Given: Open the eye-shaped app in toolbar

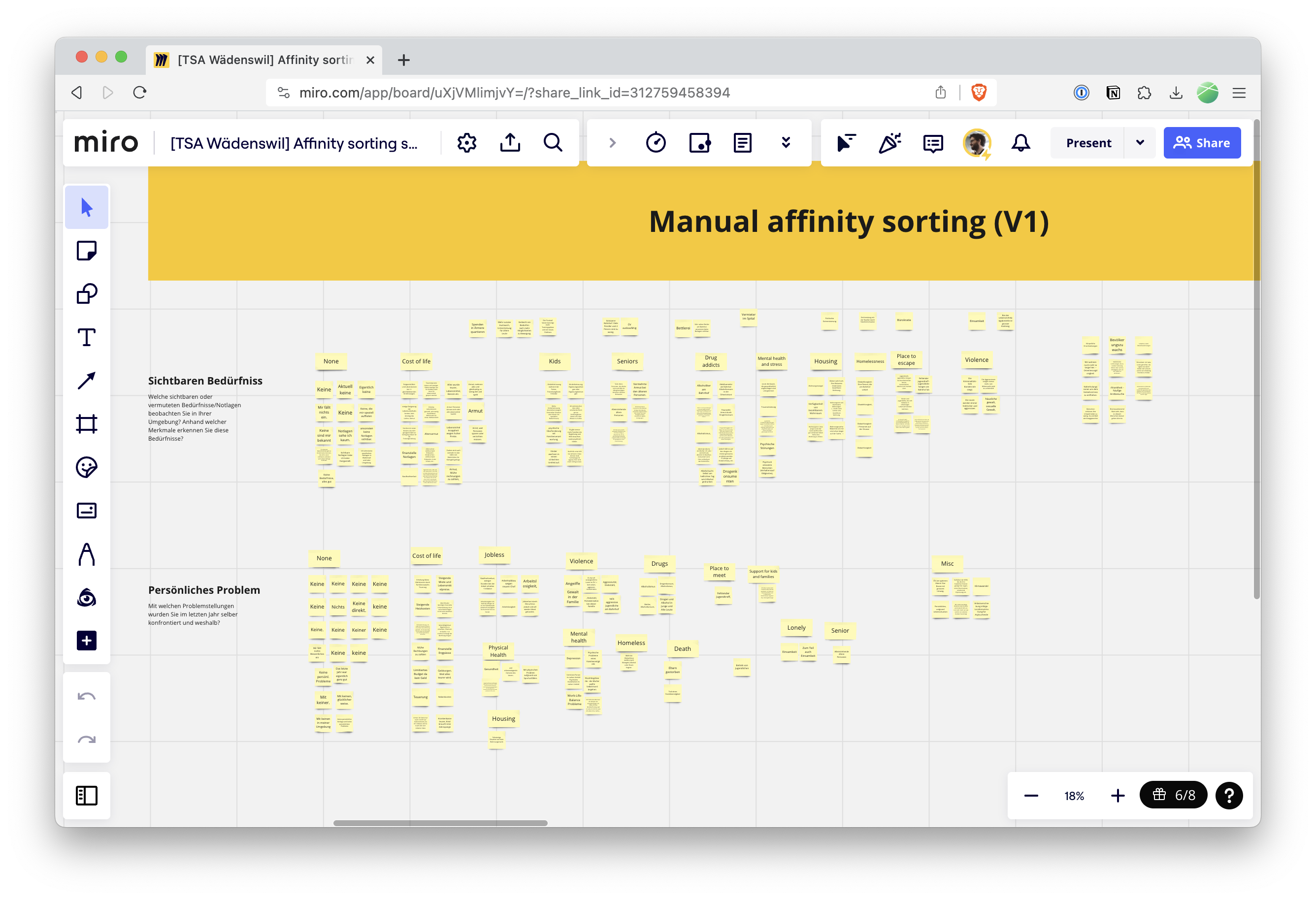Looking at the screenshot, I should [x=87, y=598].
